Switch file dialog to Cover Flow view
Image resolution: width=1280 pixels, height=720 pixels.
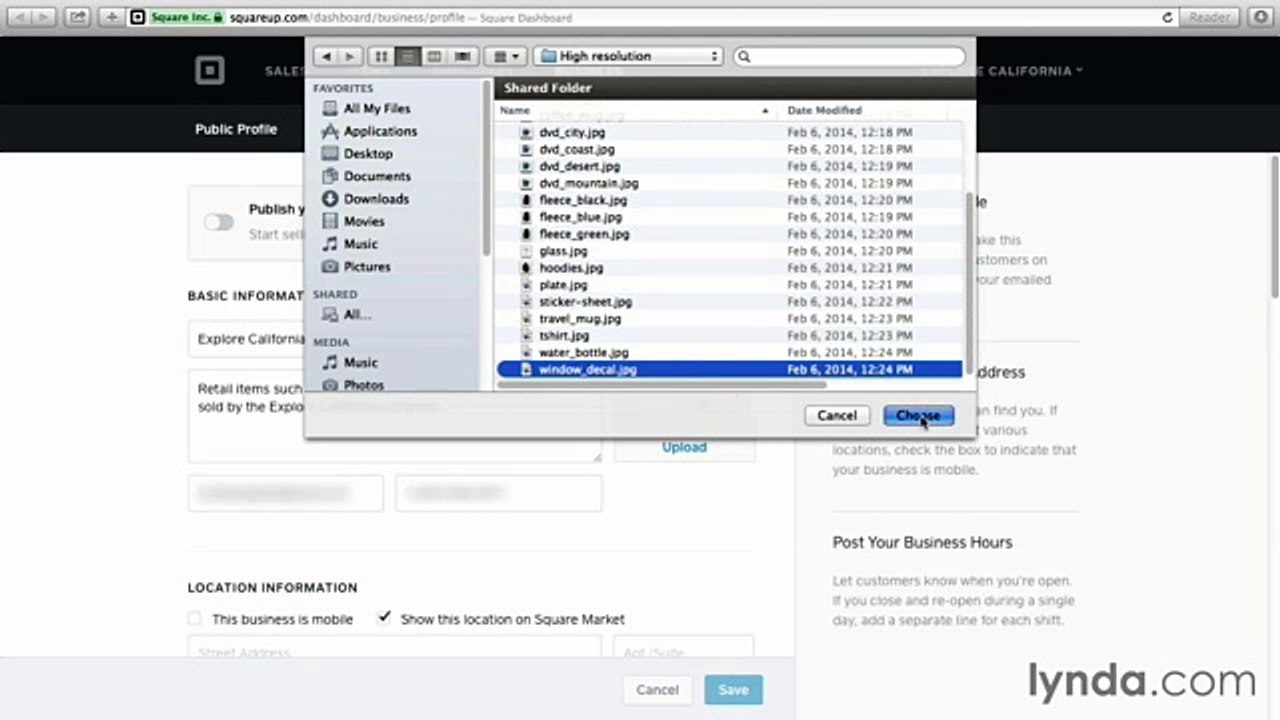pos(462,57)
